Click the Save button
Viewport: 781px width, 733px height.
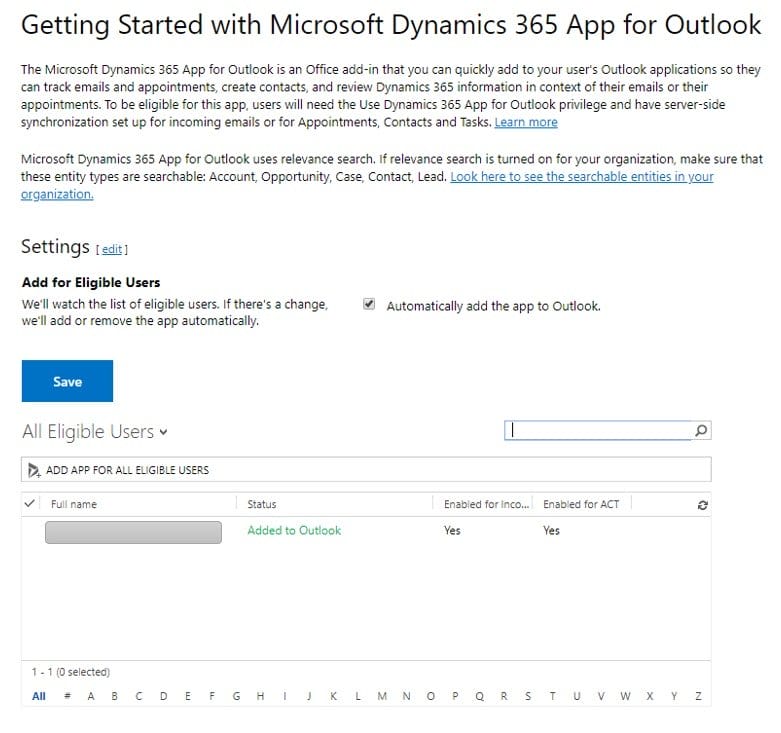click(67, 381)
